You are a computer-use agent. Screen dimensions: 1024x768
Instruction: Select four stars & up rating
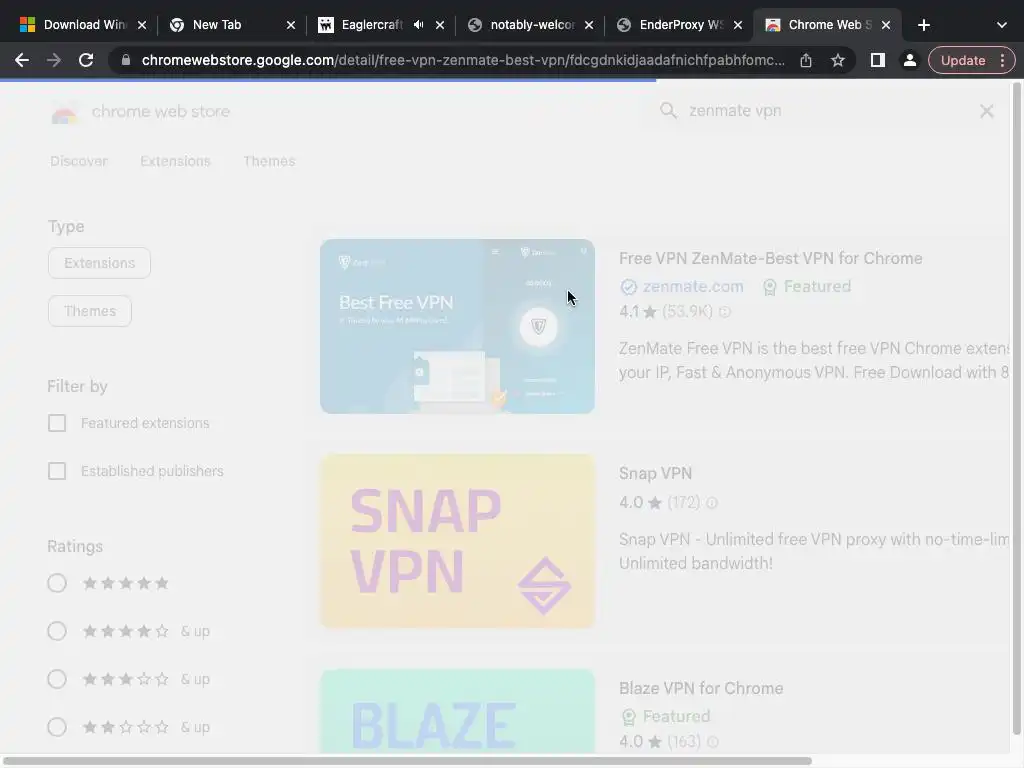click(57, 631)
